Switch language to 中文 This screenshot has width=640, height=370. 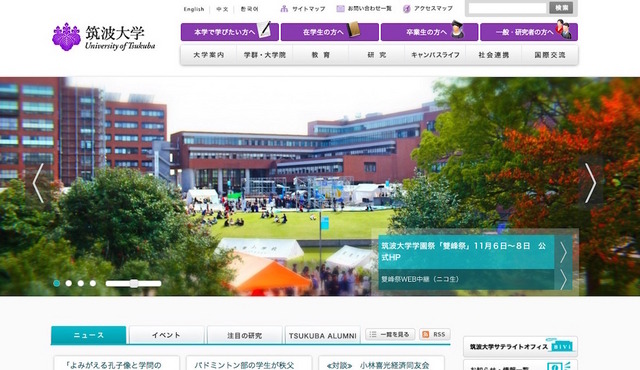[x=222, y=9]
